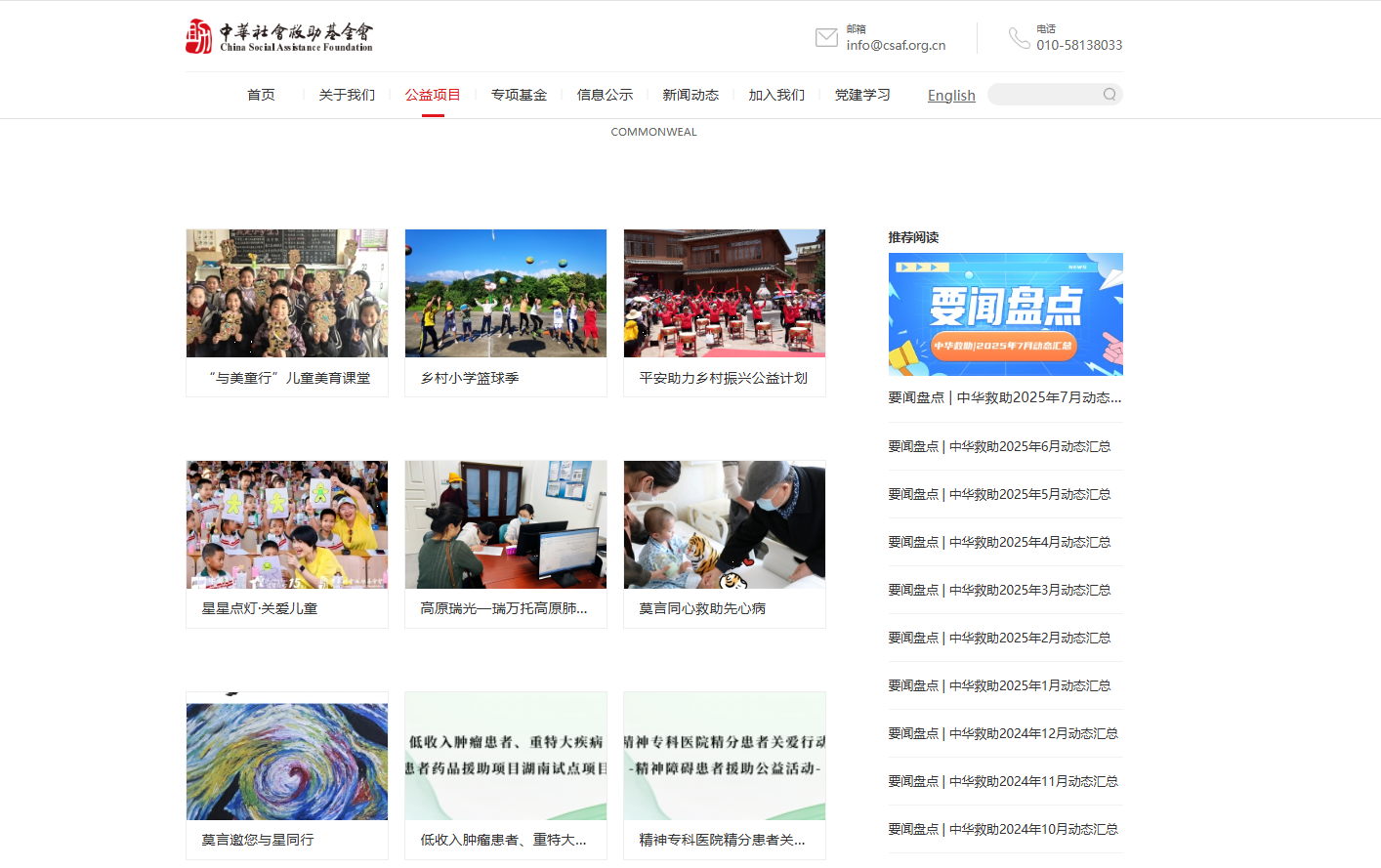Open the "与美童行"儿童美育课堂 project image

coord(287,293)
